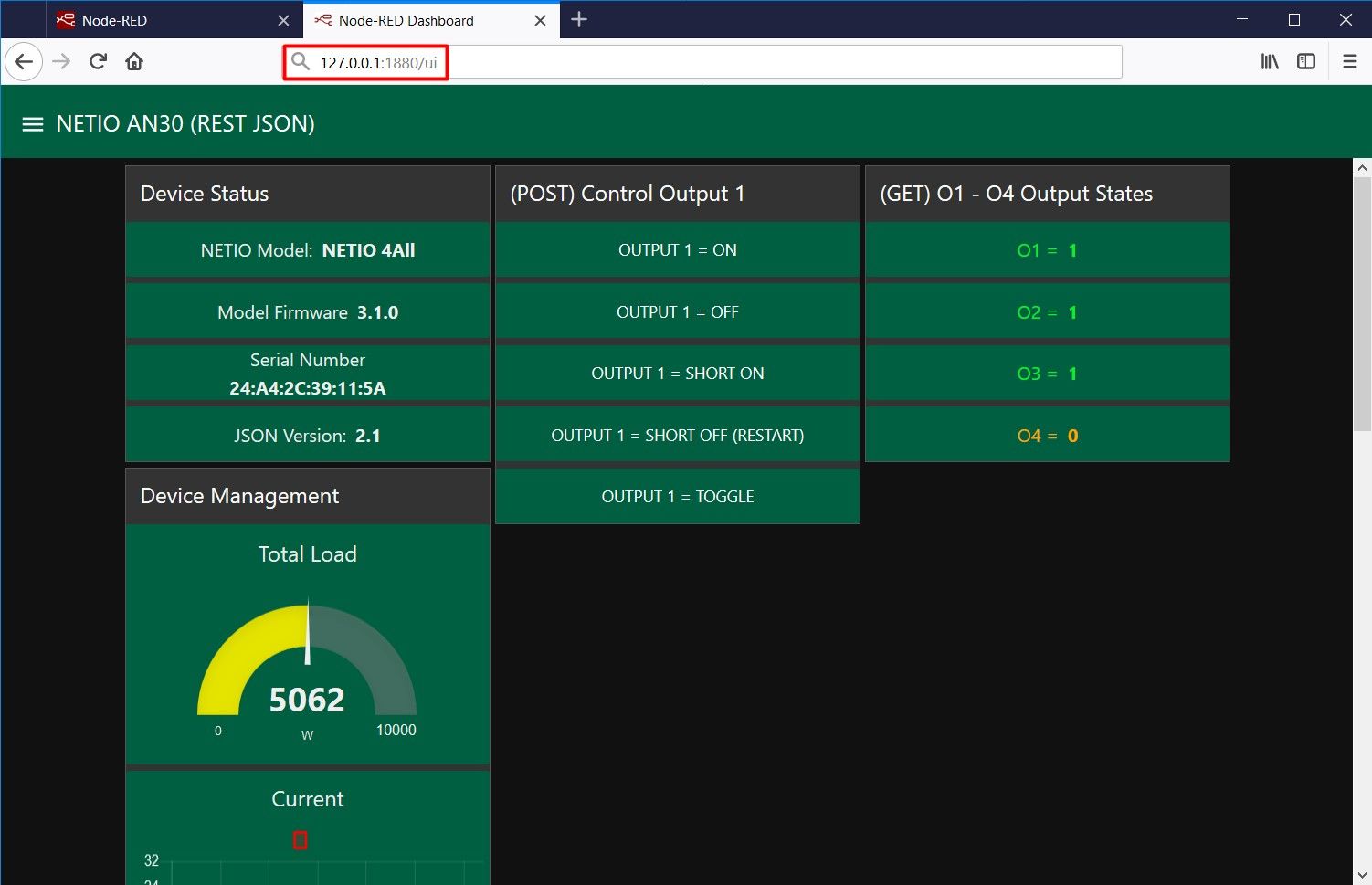Image resolution: width=1372 pixels, height=885 pixels.
Task: Select the O4 output state tile
Action: 1047,435
